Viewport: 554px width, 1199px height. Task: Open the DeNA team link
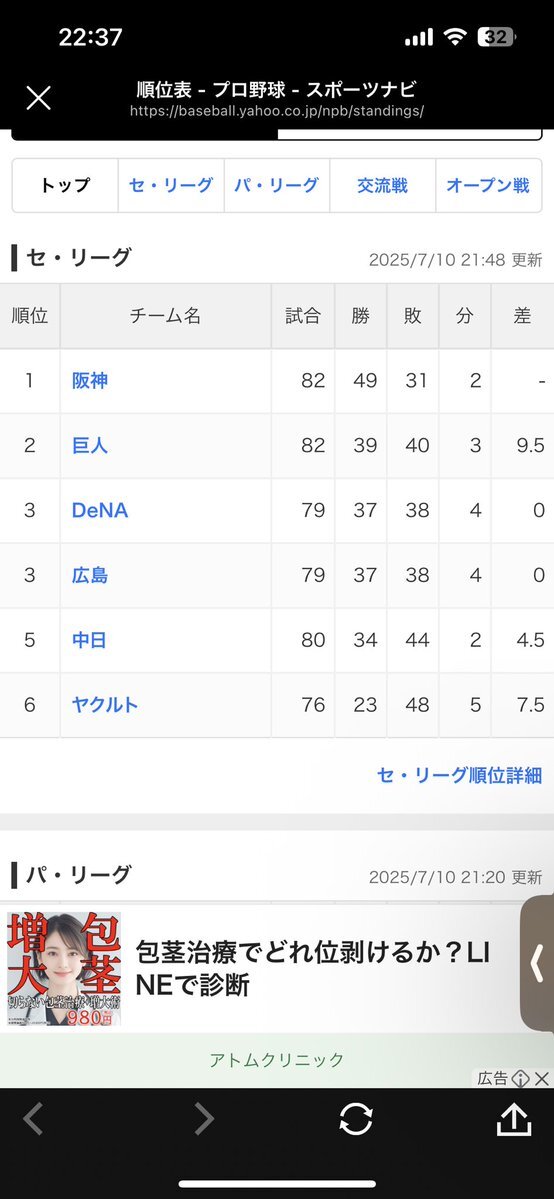(x=99, y=510)
